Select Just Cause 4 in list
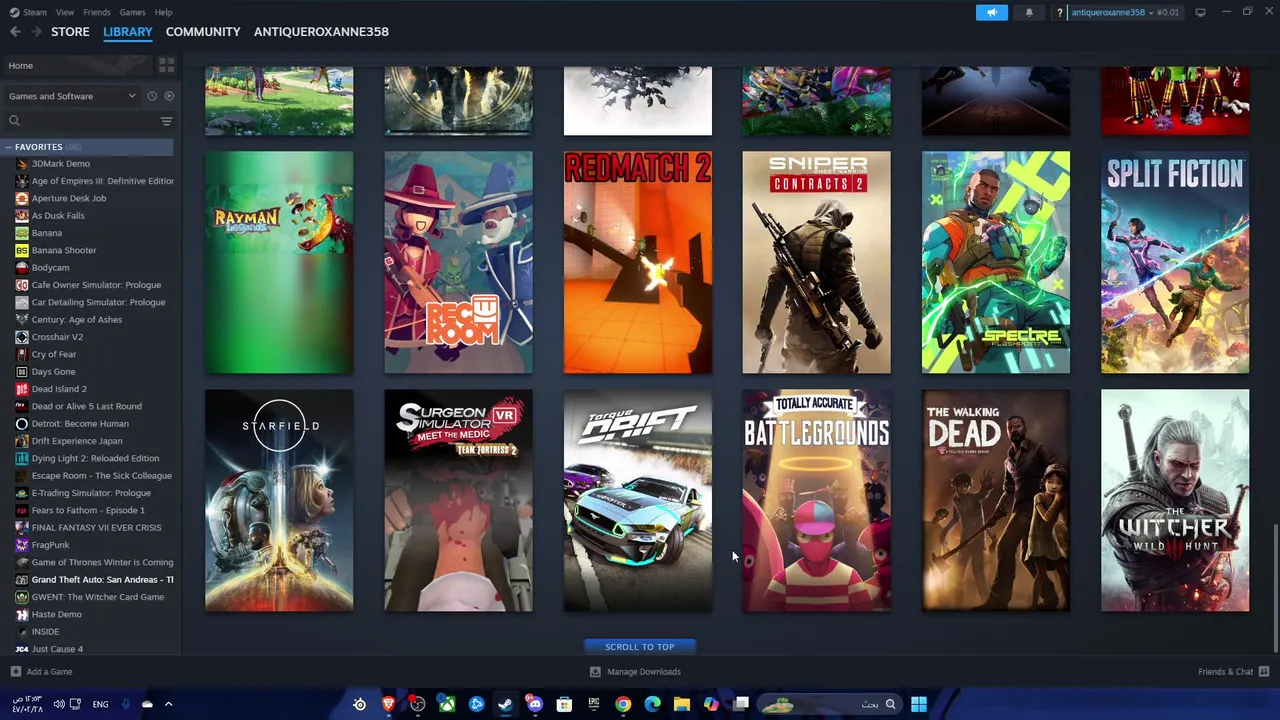The height and width of the screenshot is (720, 1280). coord(57,649)
